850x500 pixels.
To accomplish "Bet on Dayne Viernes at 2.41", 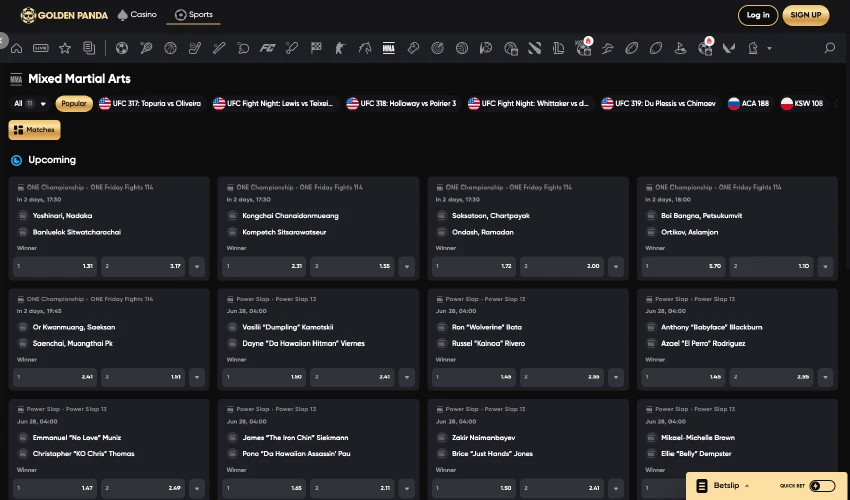I will (x=353, y=377).
